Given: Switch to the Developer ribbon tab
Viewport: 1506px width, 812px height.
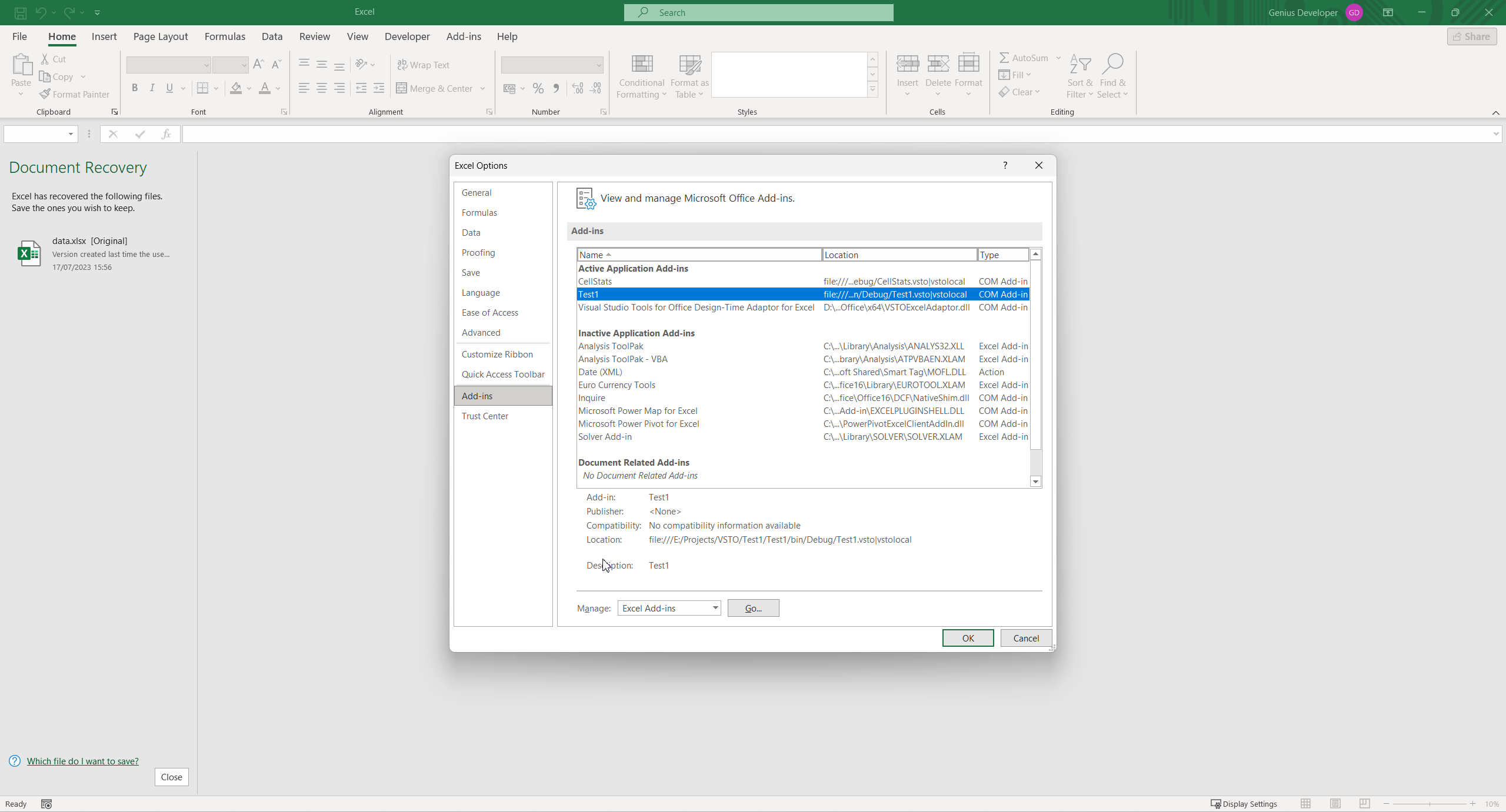Looking at the screenshot, I should (407, 36).
